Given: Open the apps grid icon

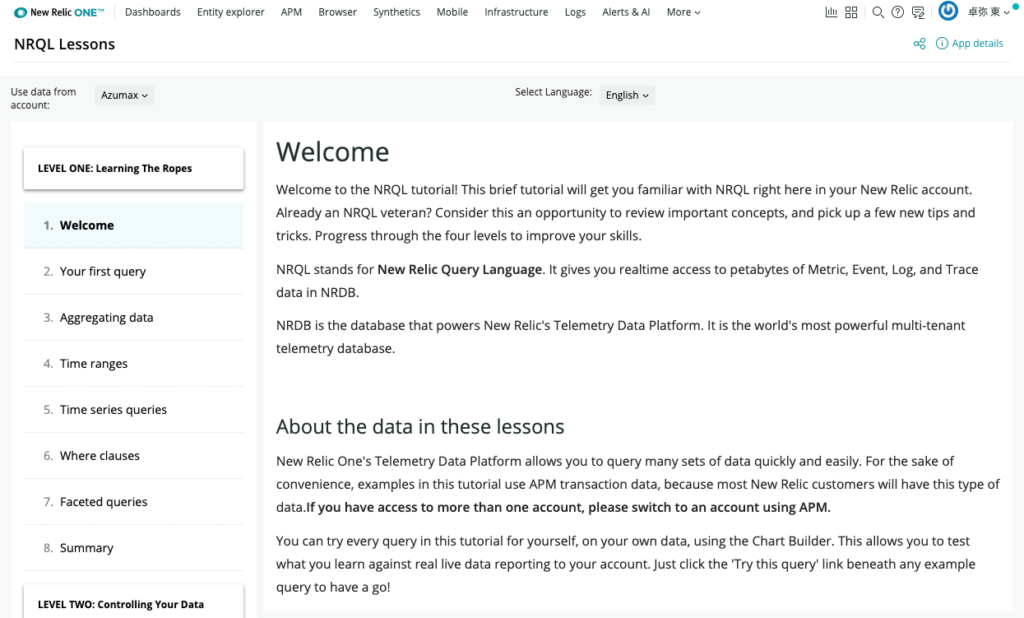Looking at the screenshot, I should tap(851, 12).
